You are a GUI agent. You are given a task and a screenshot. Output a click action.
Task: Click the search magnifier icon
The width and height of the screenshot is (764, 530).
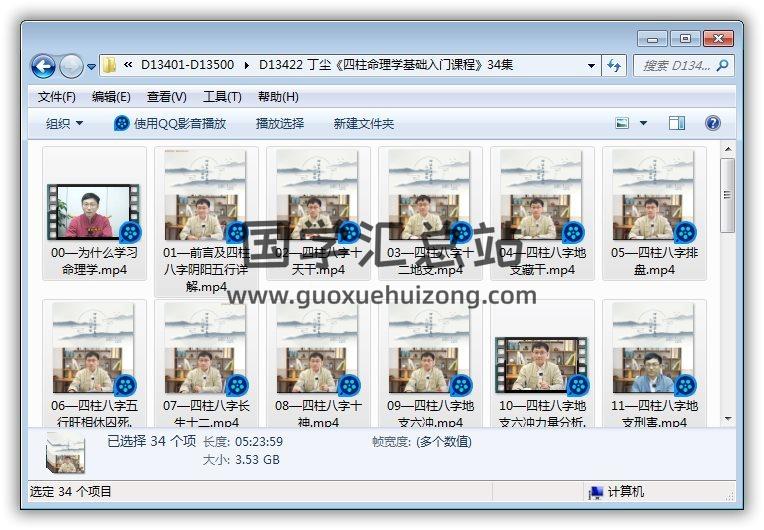click(723, 65)
